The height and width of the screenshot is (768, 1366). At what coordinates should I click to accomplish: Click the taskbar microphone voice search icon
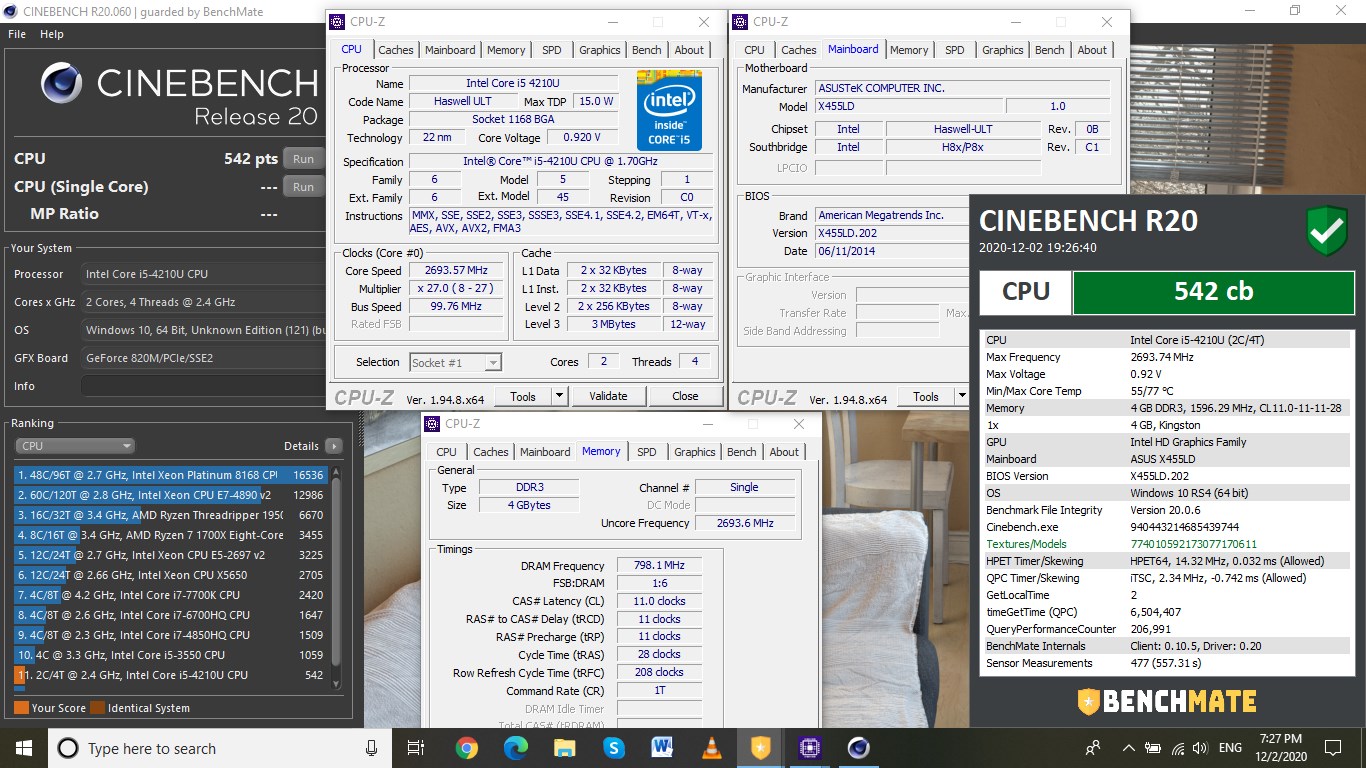[x=372, y=748]
